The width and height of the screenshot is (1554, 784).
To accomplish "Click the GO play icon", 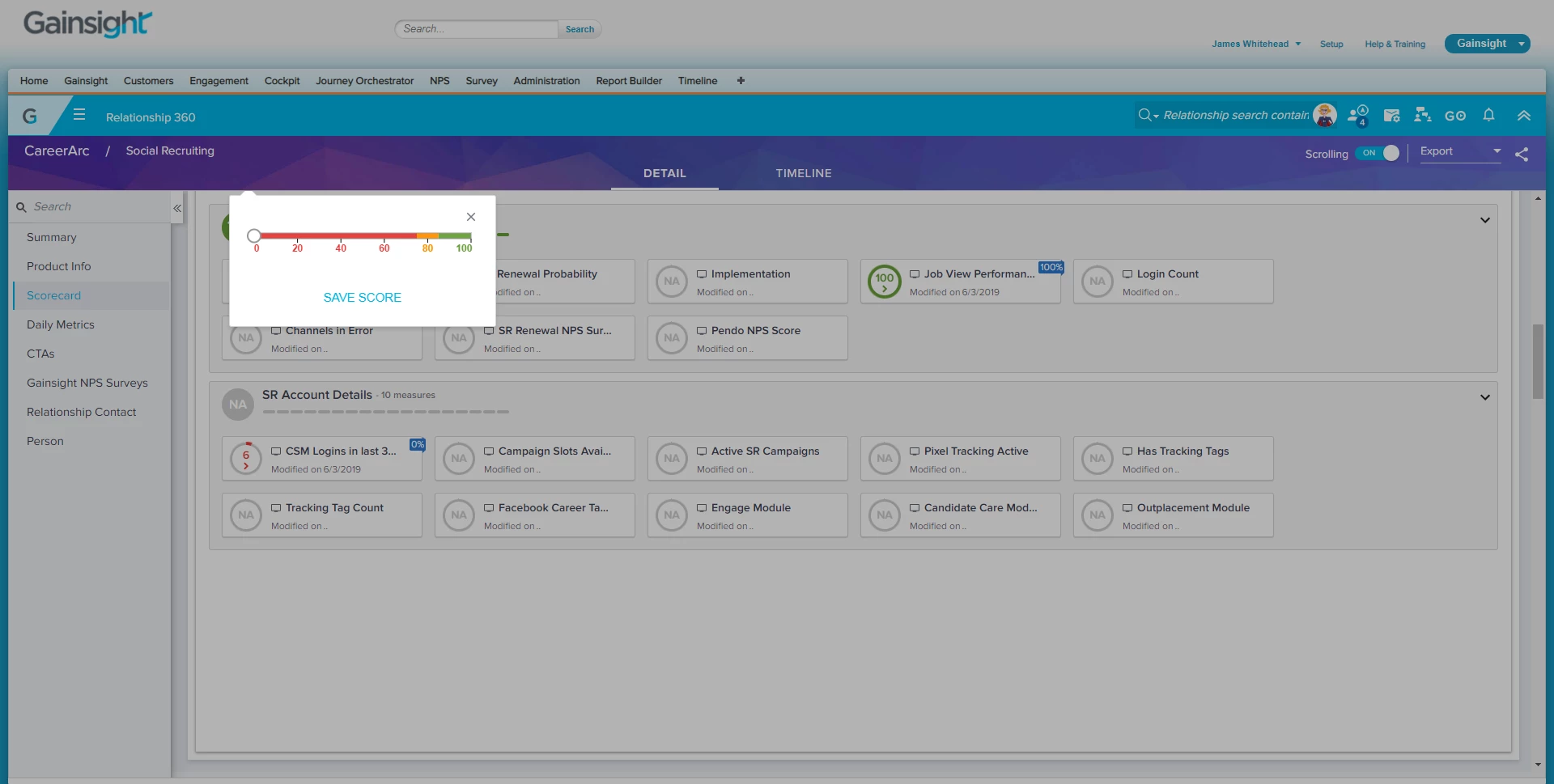I will coord(1455,116).
